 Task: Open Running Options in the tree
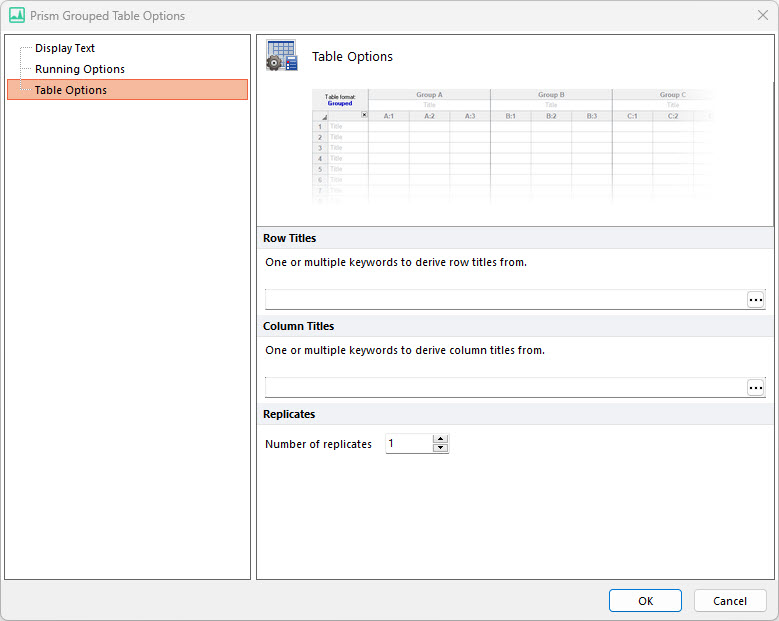point(80,69)
